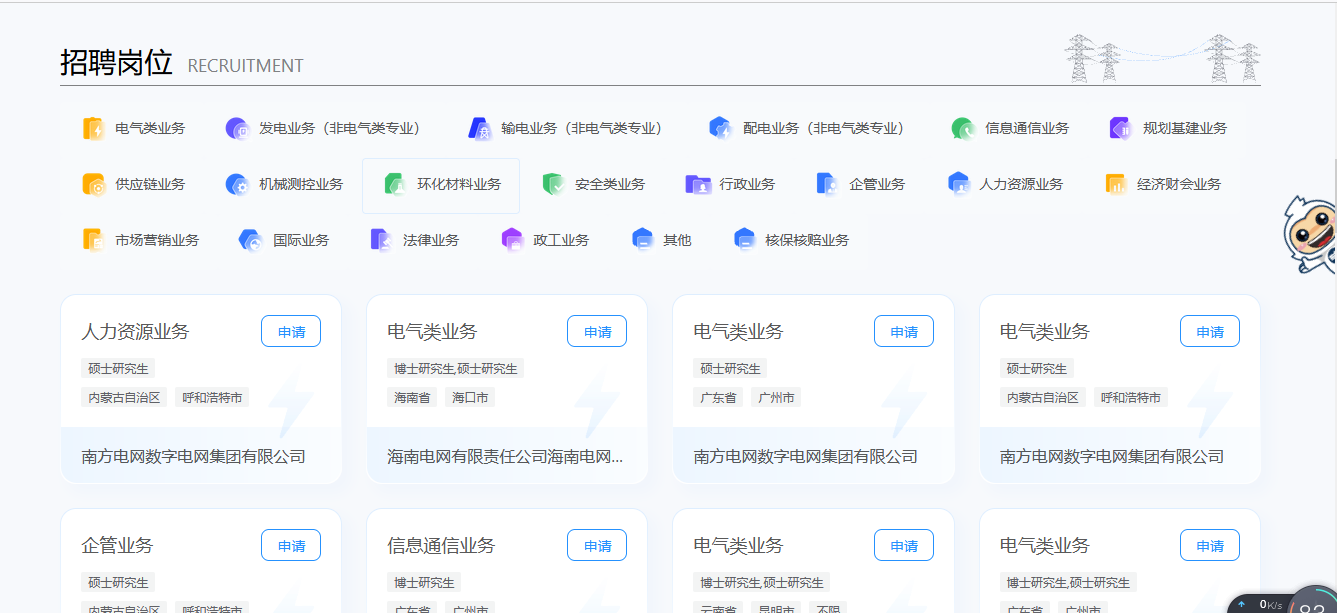Click the 经济财会业务 chart icon
Screen dimensions: 1337x613
click(x=1115, y=184)
